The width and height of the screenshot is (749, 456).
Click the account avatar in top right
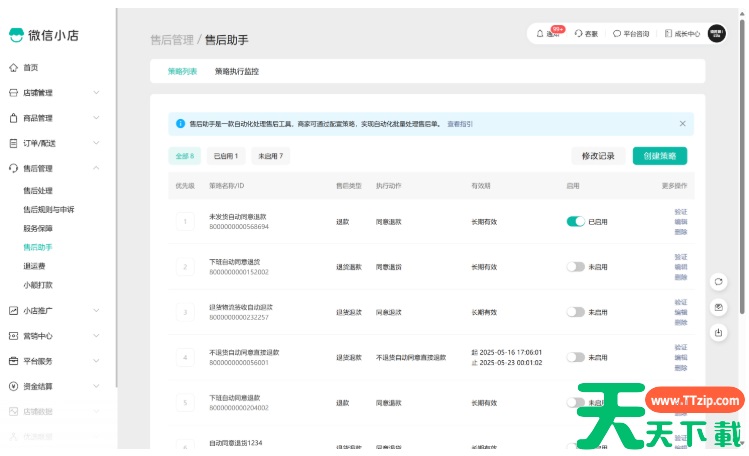[x=717, y=33]
